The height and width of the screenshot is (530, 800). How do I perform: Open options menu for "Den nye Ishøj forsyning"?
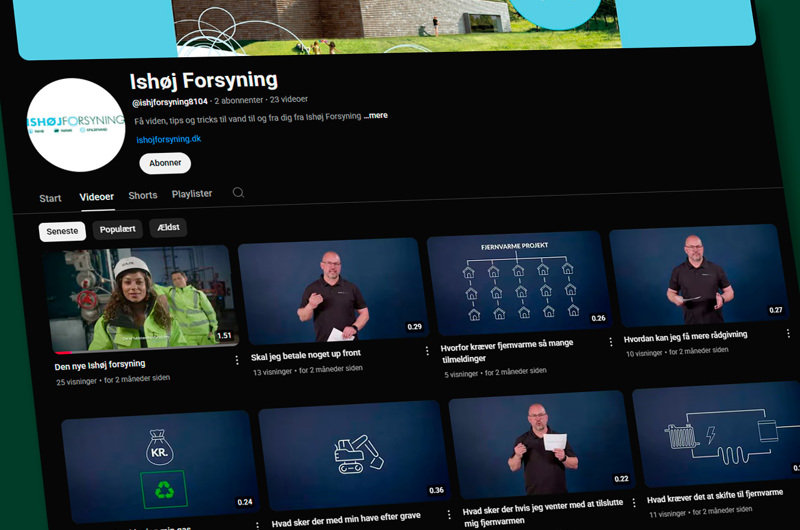tap(237, 360)
